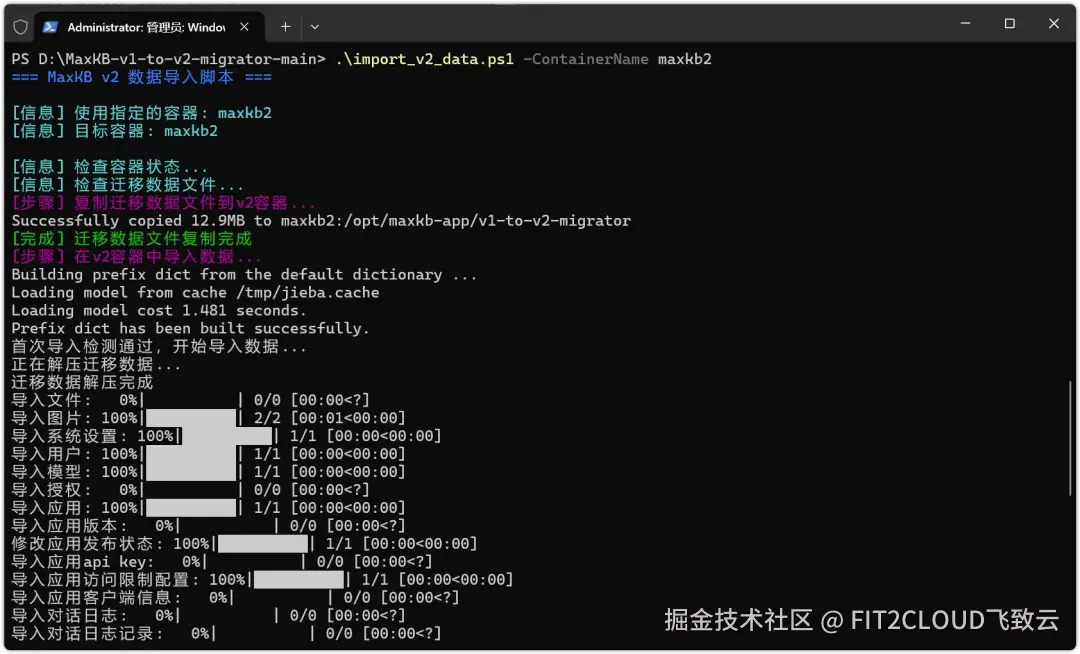This screenshot has height=654, width=1080.
Task: Click 'Building prefix dict' output line
Action: (x=245, y=274)
